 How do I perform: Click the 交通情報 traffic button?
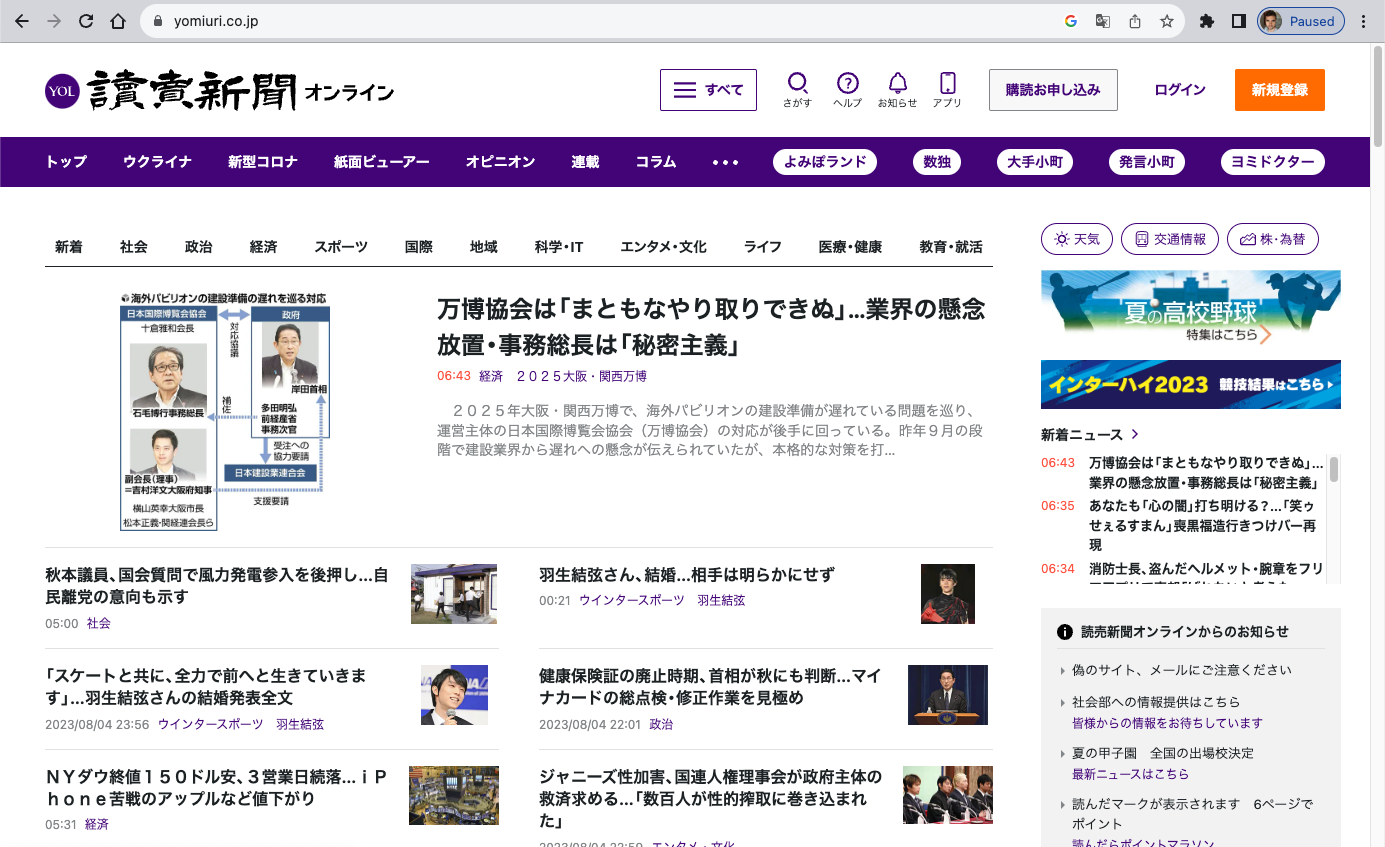coord(1170,240)
